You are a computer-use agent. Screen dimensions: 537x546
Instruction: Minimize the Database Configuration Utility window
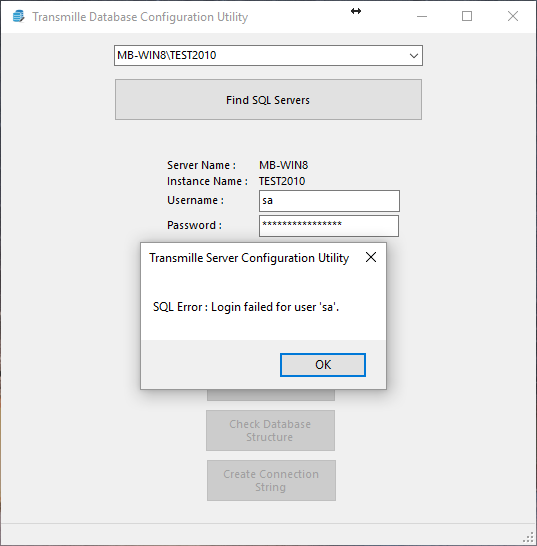tap(422, 16)
